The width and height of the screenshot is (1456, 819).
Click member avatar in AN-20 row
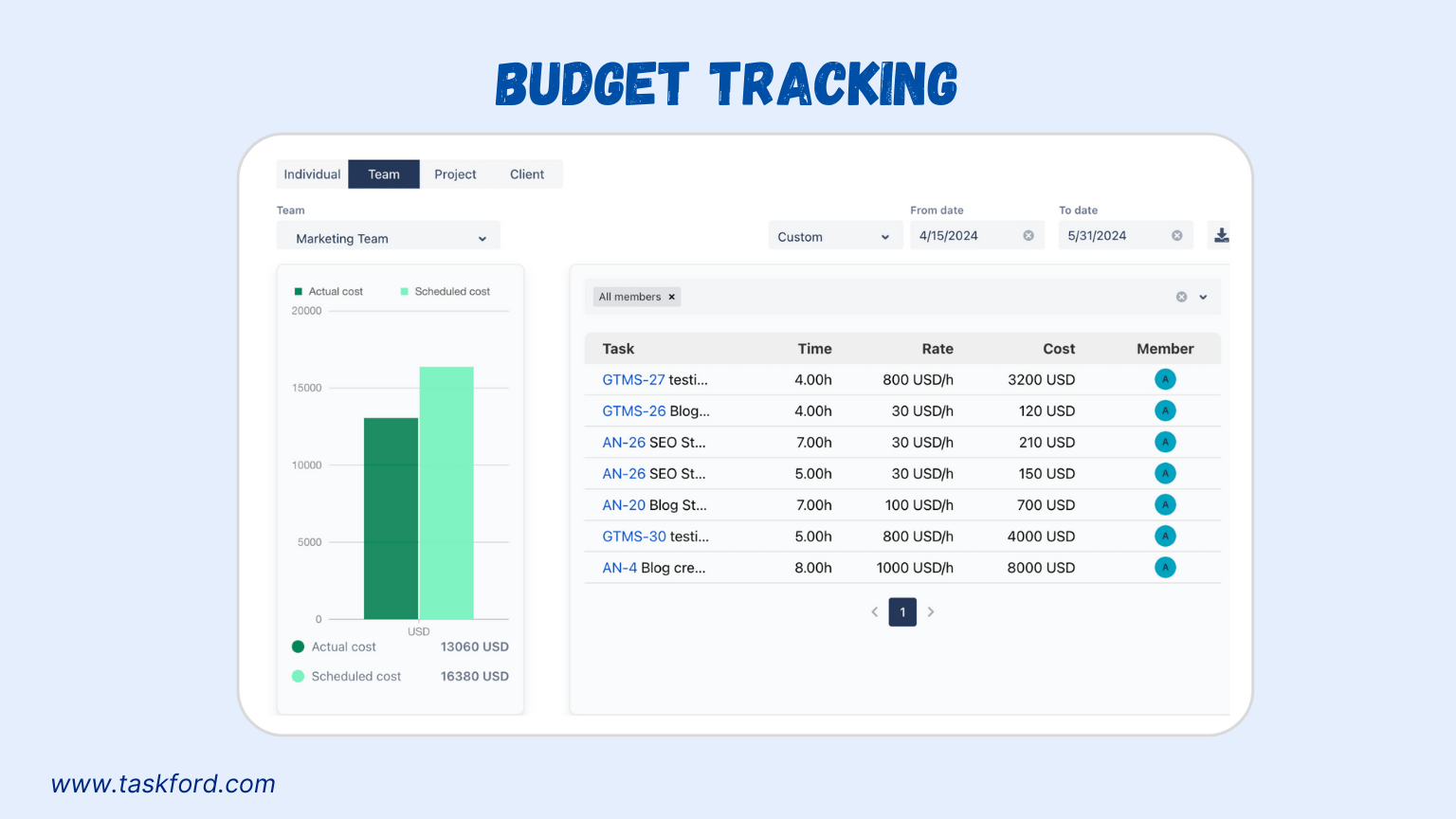coord(1165,504)
